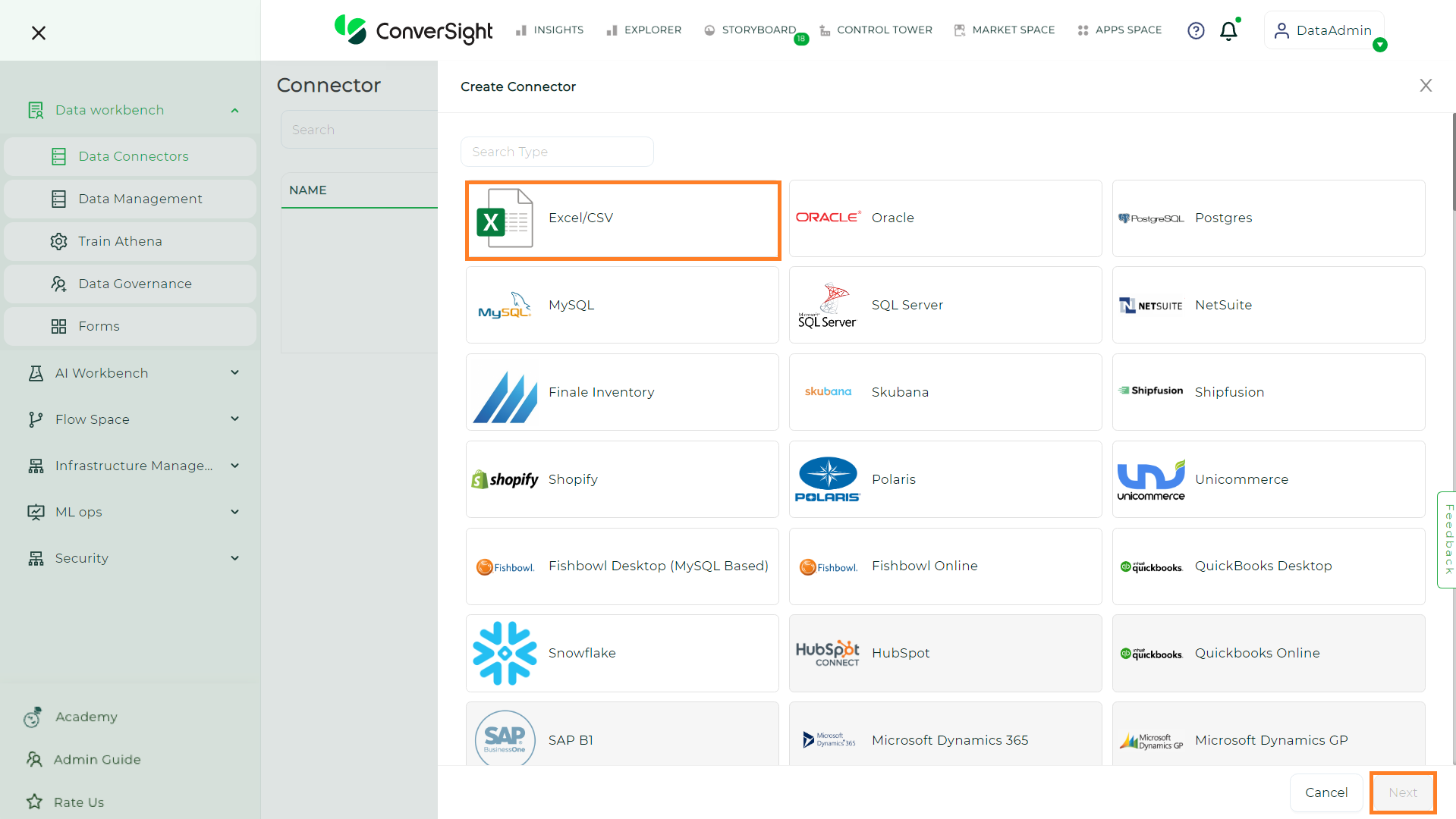Select the Skubana logo

828,391
